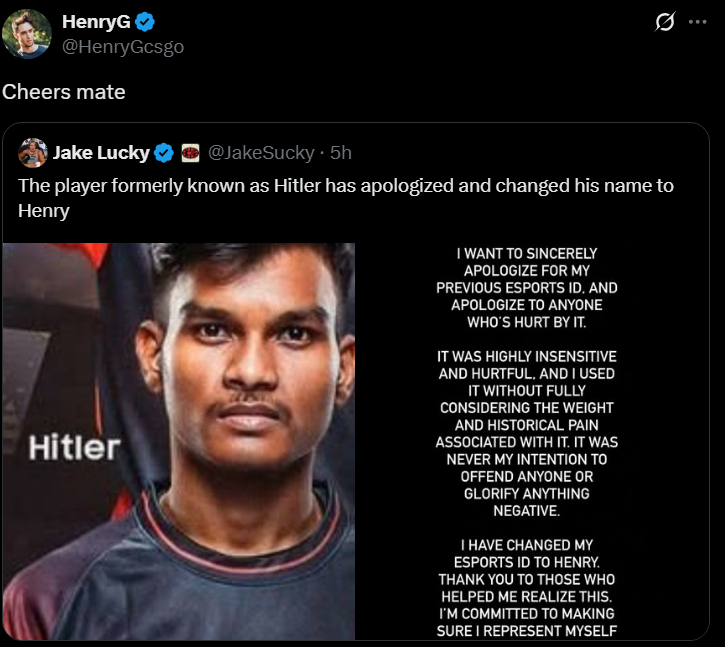This screenshot has height=647, width=725.
Task: Open HenryG's profile picture avatar
Action: [x=26, y=34]
